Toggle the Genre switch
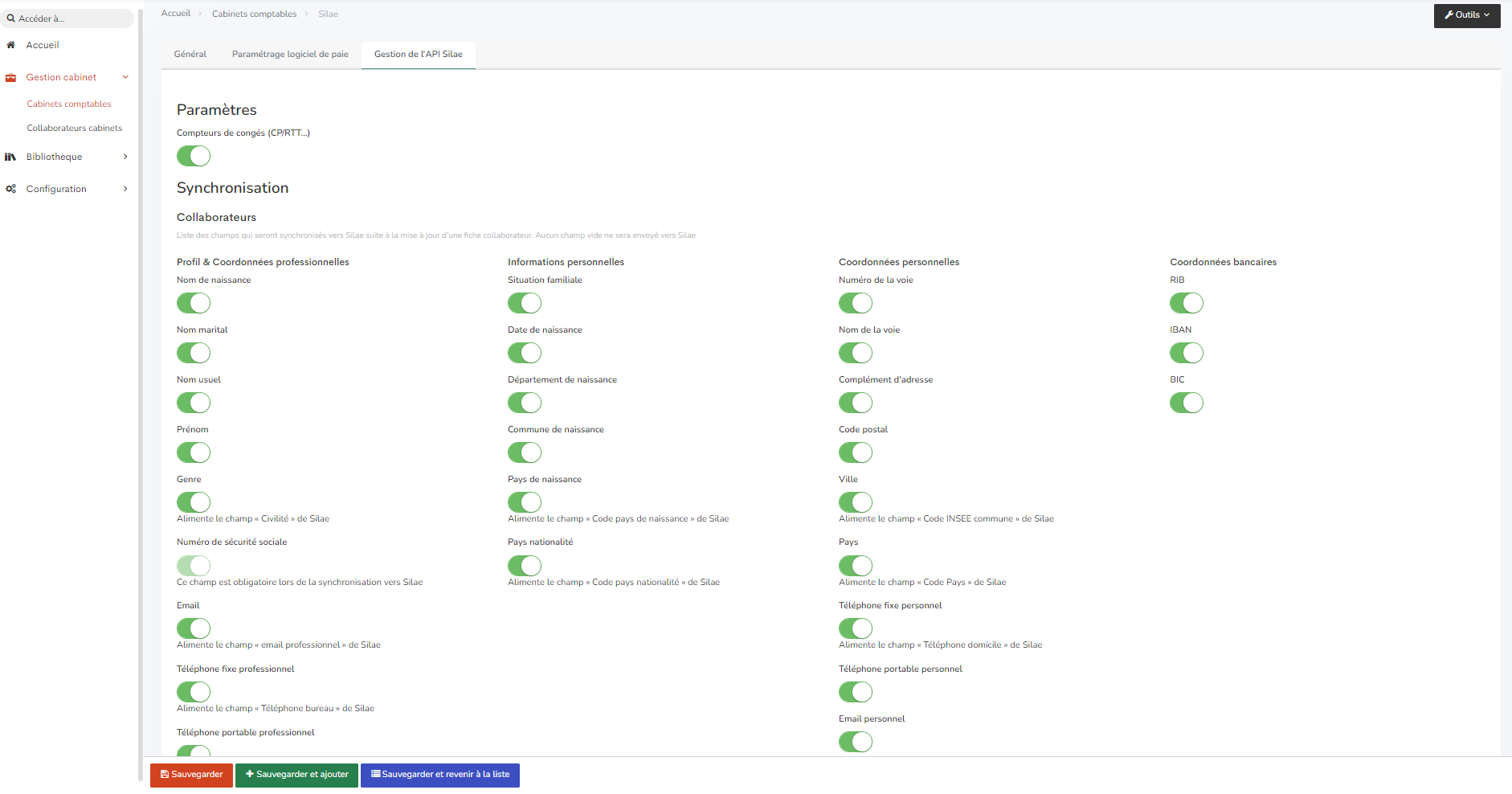 coord(194,502)
